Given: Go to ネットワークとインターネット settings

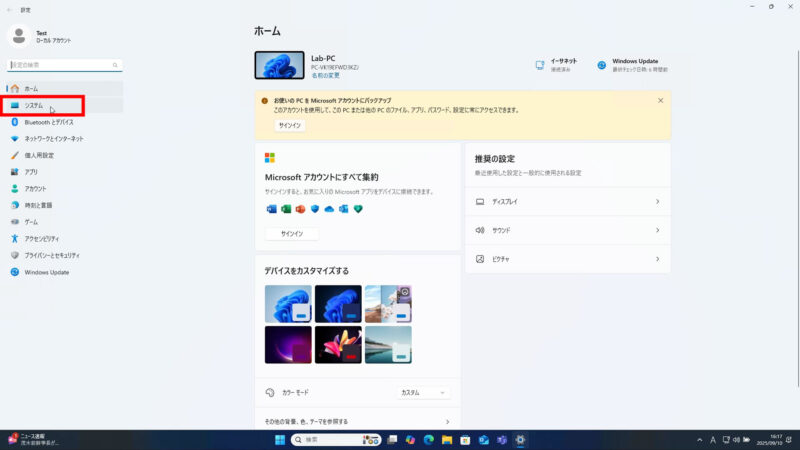Looking at the screenshot, I should [x=53, y=139].
